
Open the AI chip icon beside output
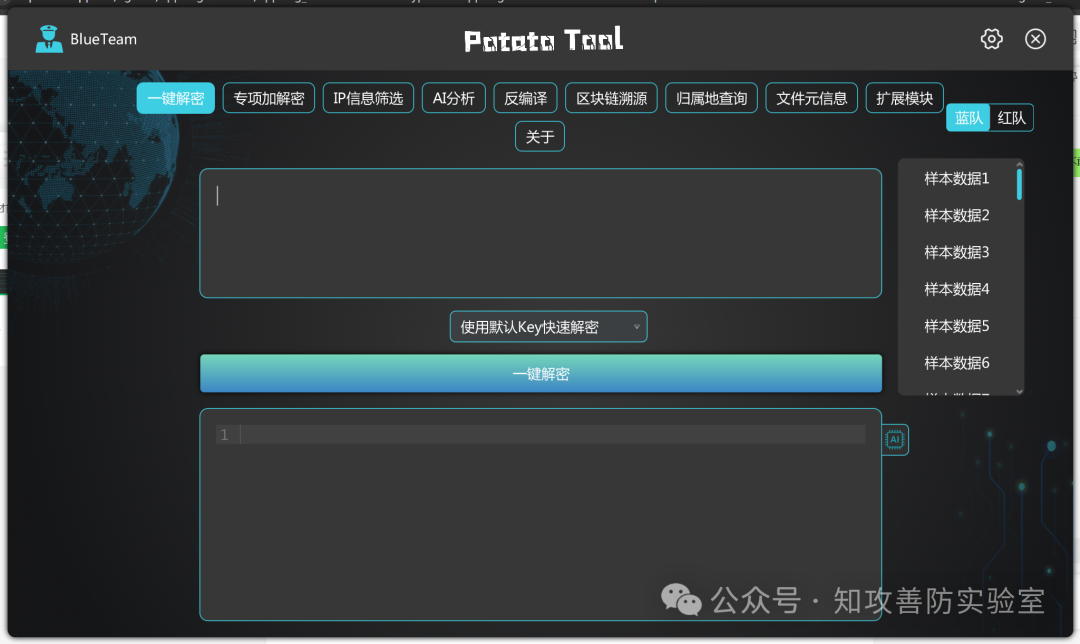pos(895,439)
